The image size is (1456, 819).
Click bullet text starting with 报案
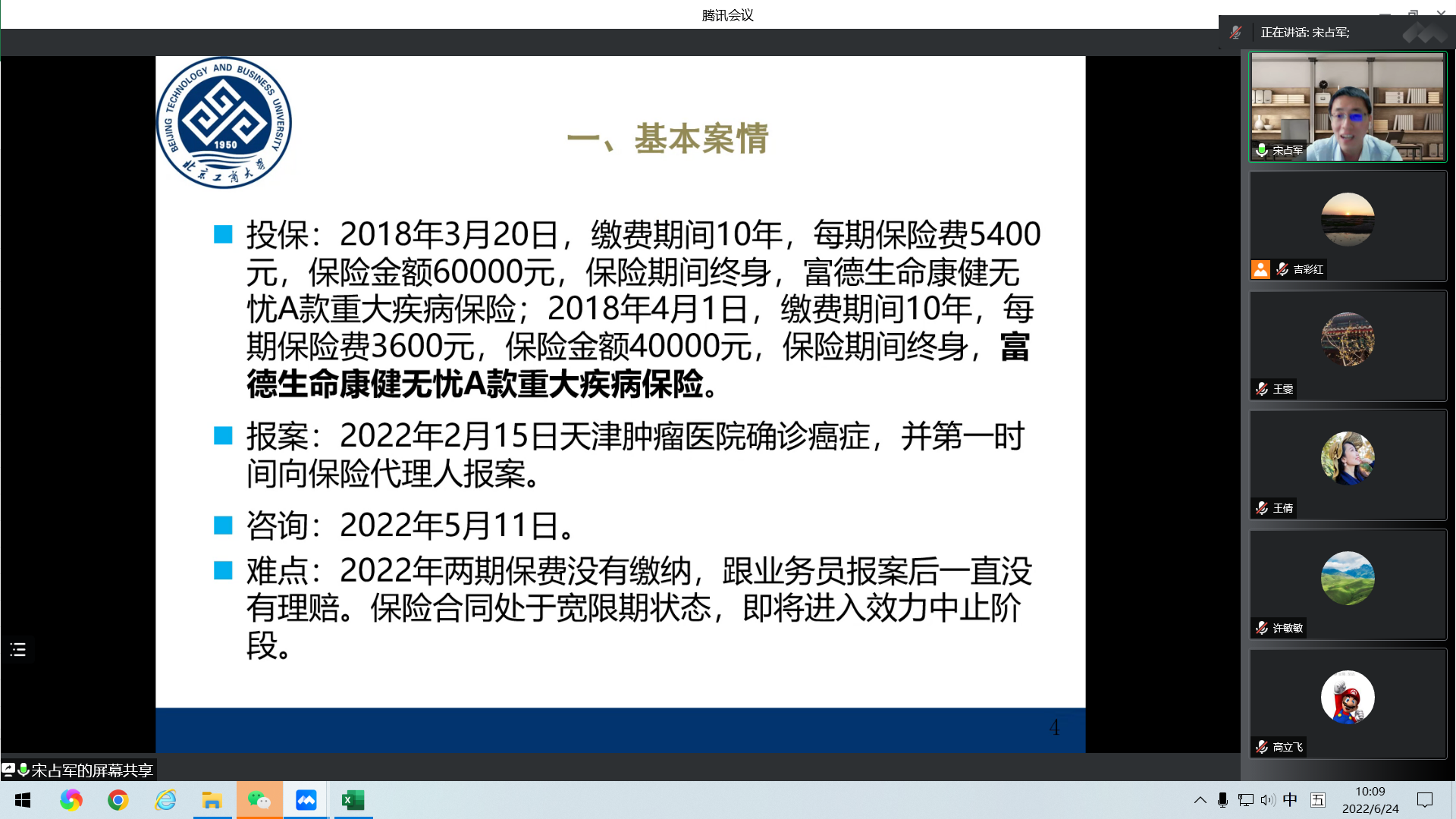click(635, 454)
